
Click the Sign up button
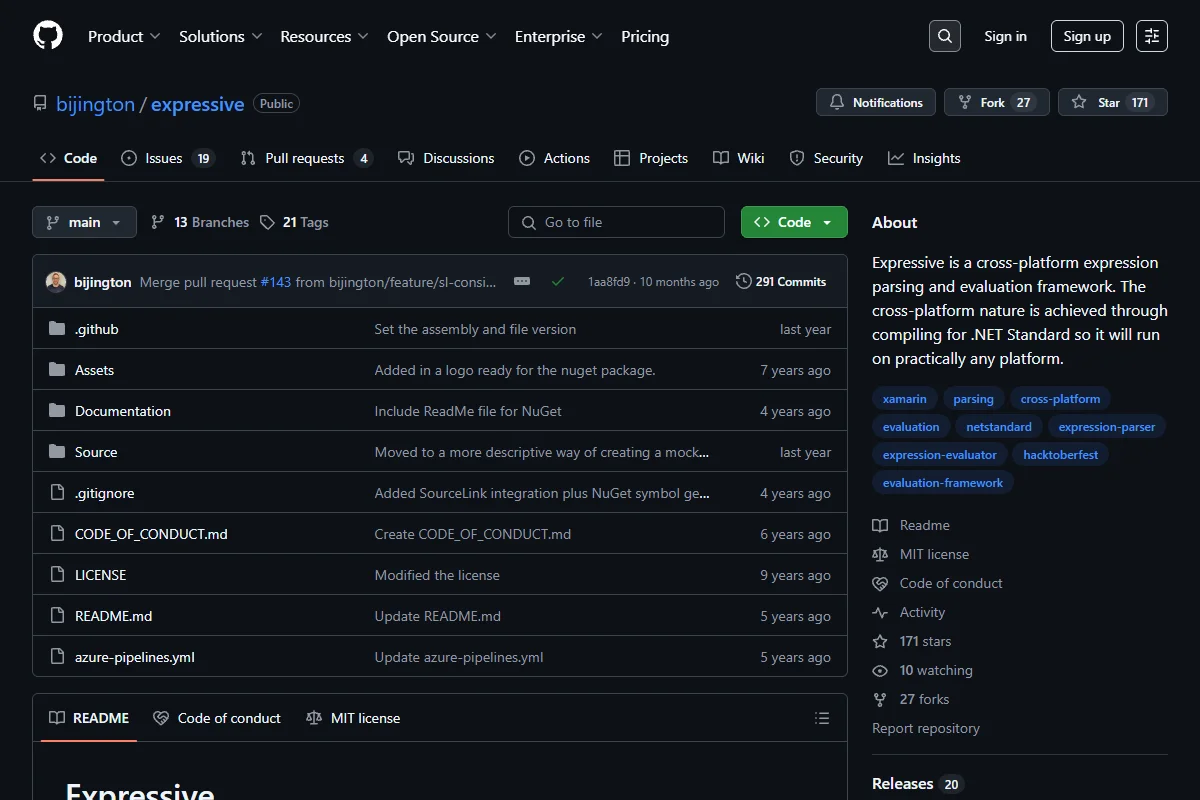coord(1087,36)
